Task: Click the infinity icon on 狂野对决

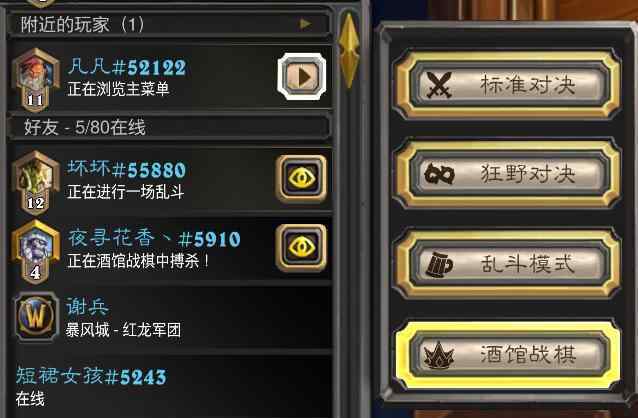Action: click(x=439, y=175)
